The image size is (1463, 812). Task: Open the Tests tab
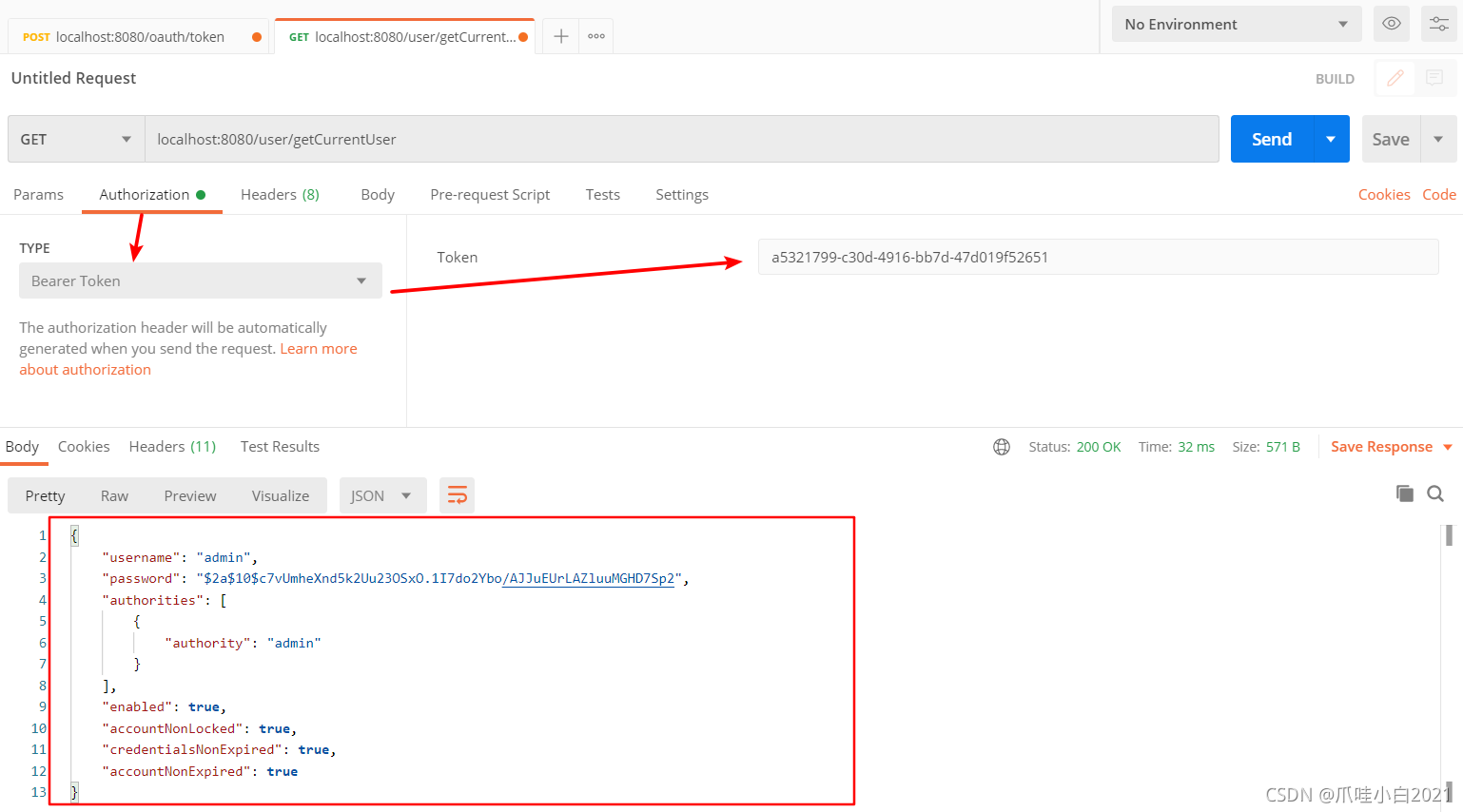click(603, 194)
